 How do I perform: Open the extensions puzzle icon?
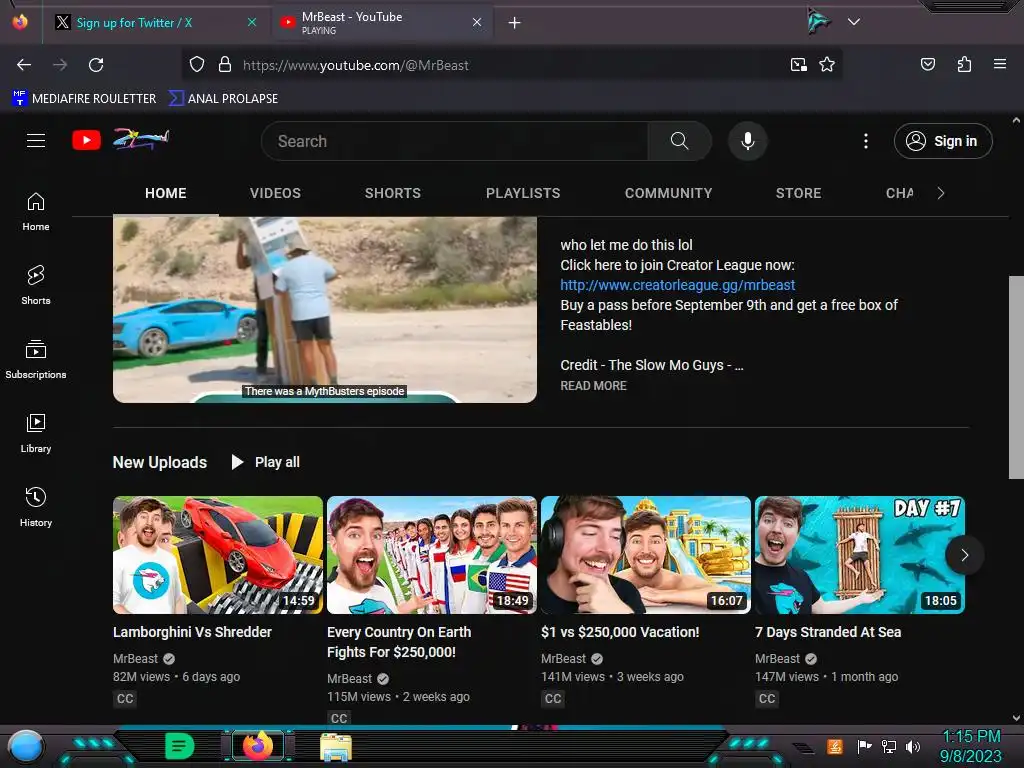pos(964,64)
